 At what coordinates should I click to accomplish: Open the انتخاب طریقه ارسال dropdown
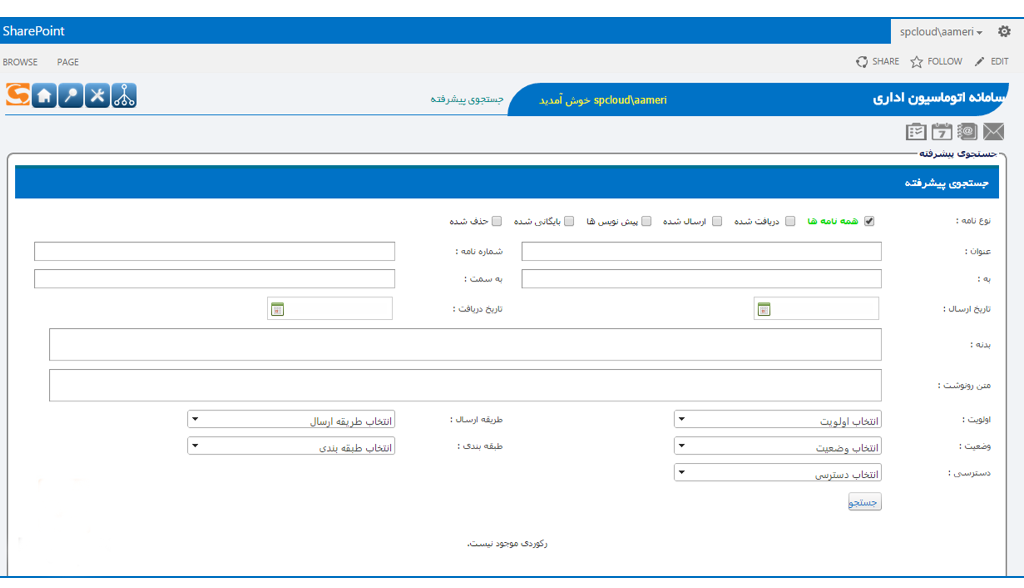pos(291,420)
